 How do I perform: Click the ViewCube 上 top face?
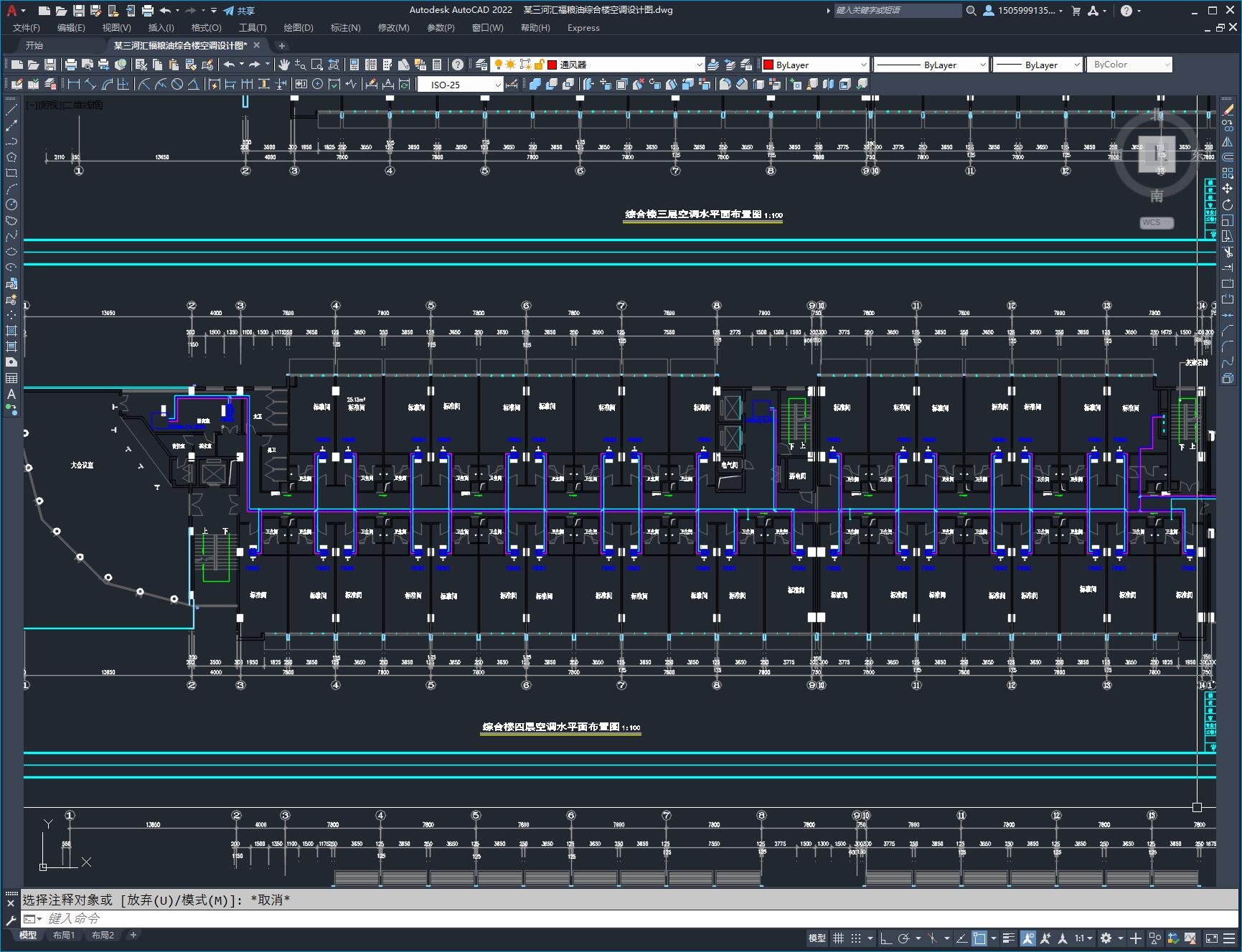click(1157, 154)
